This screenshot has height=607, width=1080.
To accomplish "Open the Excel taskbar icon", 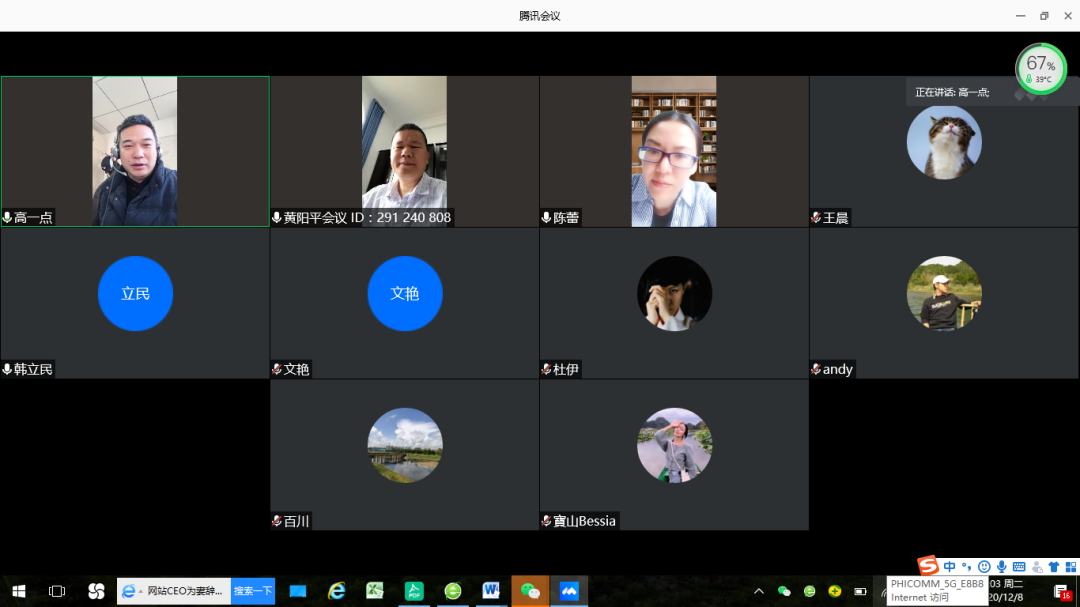I will click(375, 591).
